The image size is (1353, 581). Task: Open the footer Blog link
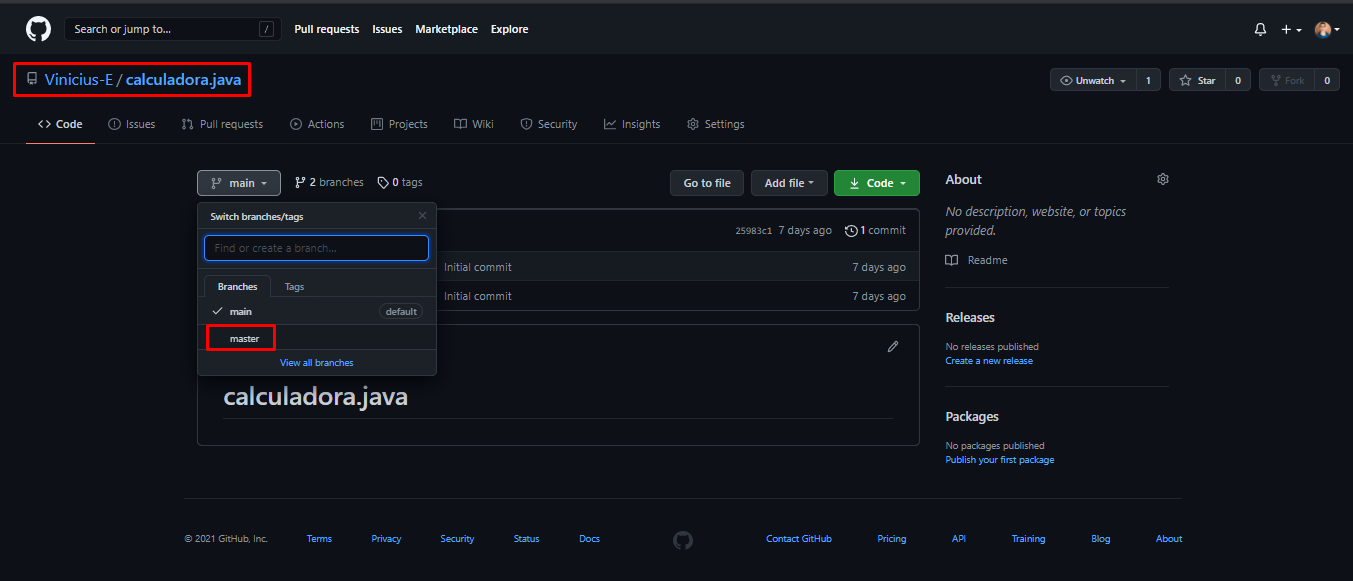pos(1101,539)
